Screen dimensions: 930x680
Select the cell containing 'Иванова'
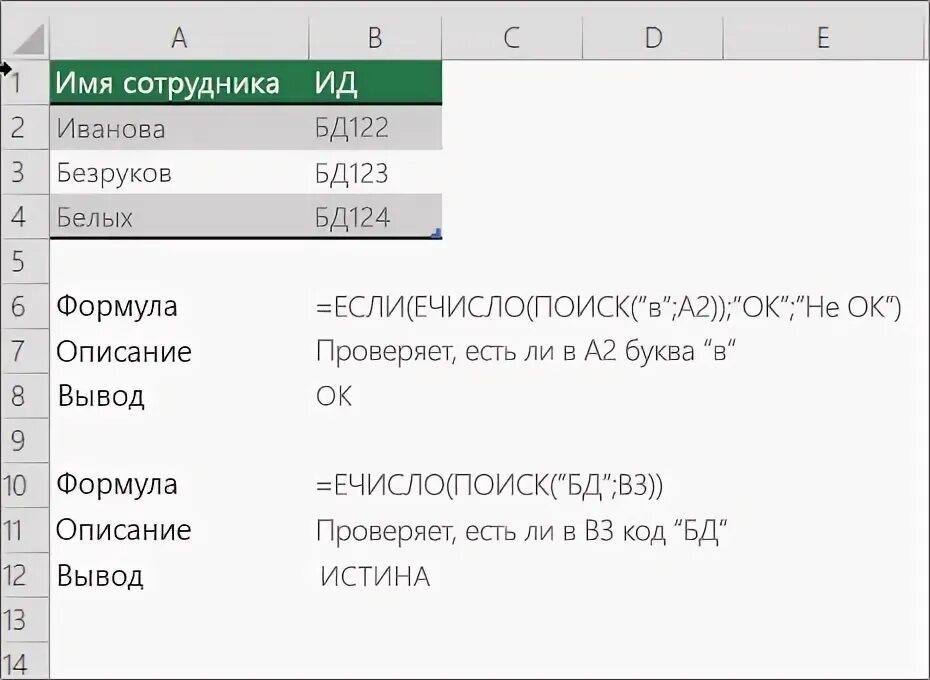point(179,128)
